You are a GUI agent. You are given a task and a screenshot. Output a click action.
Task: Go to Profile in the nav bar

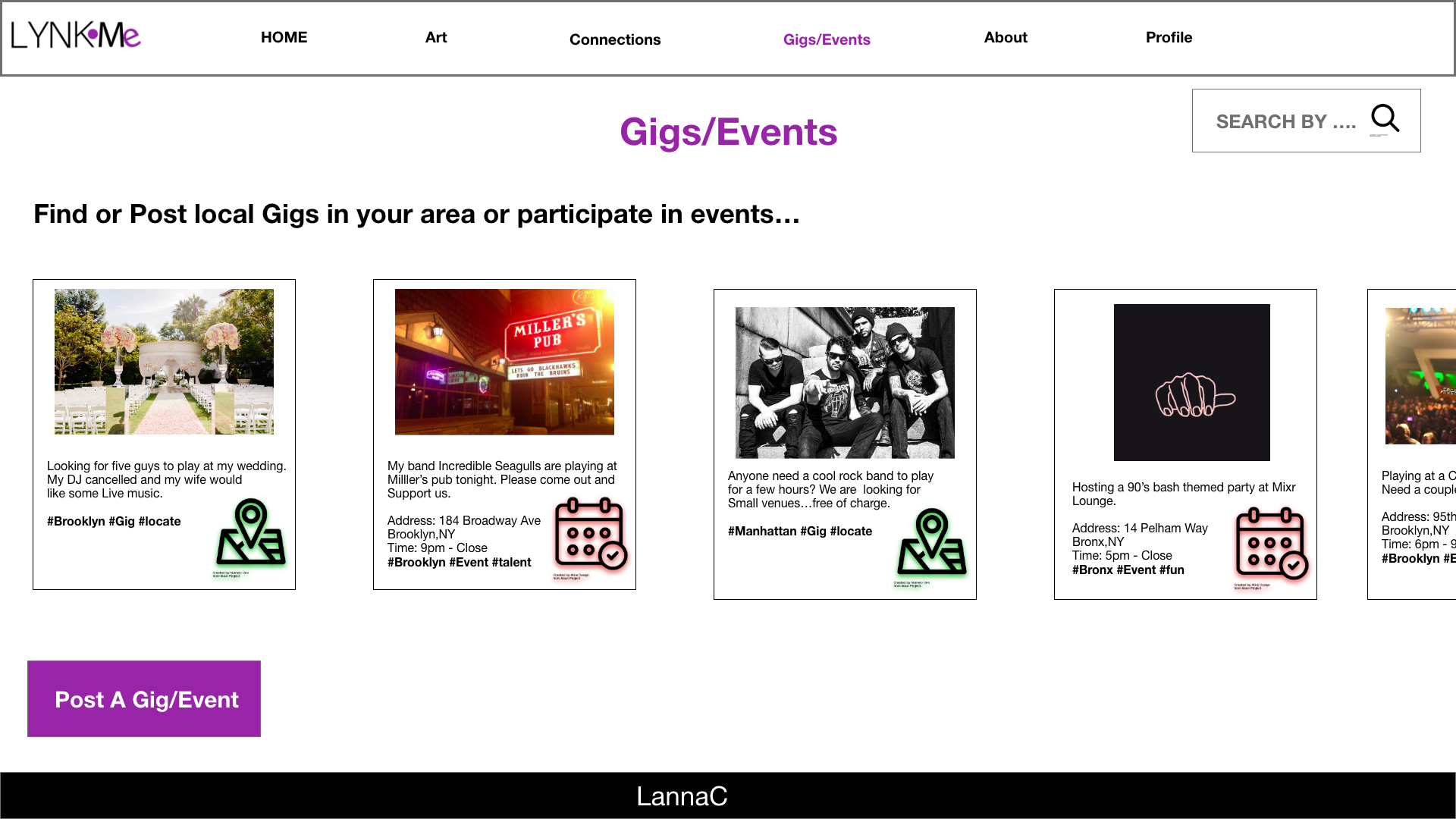1168,37
